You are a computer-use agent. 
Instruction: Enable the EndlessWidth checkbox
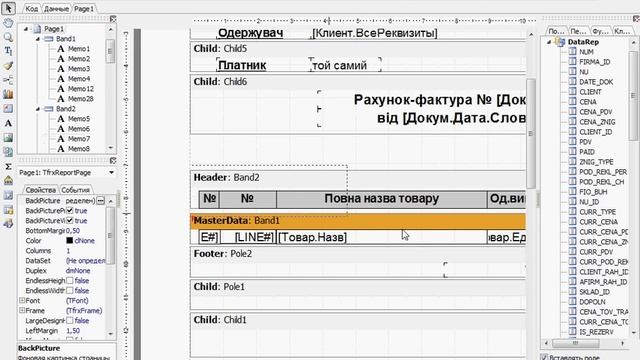point(70,291)
